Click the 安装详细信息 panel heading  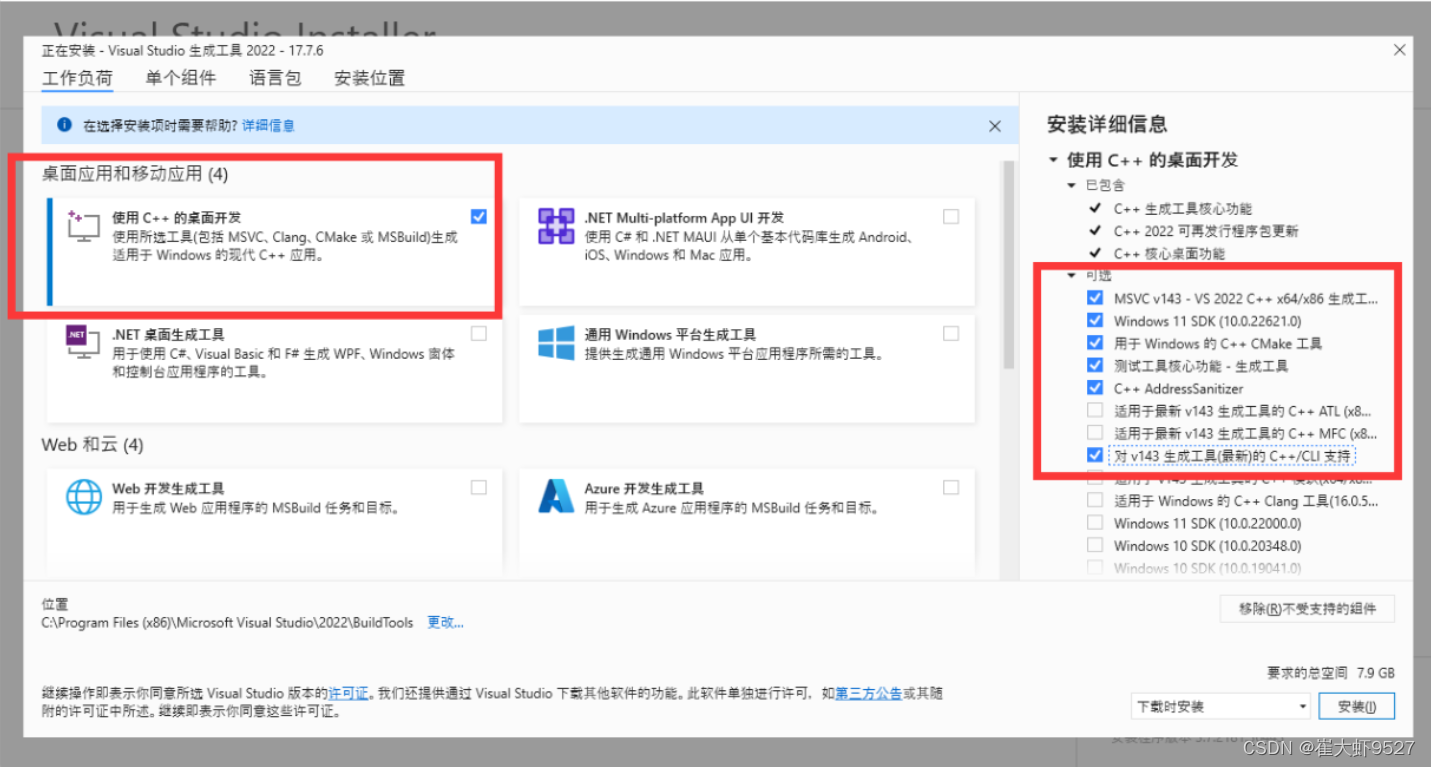(1107, 124)
